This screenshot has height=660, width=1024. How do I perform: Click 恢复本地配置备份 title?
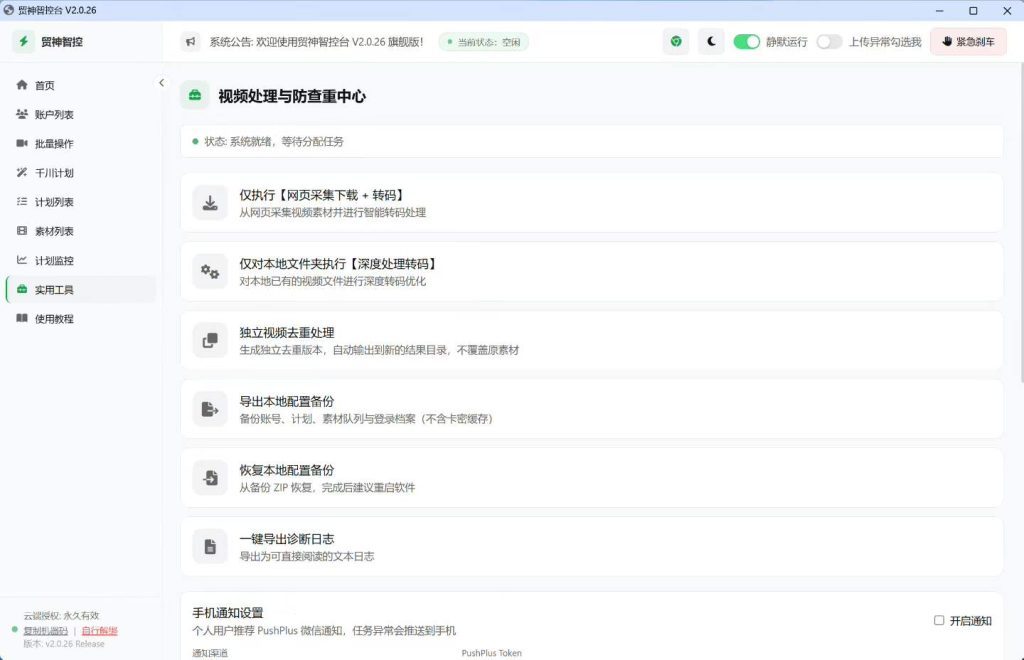click(287, 470)
